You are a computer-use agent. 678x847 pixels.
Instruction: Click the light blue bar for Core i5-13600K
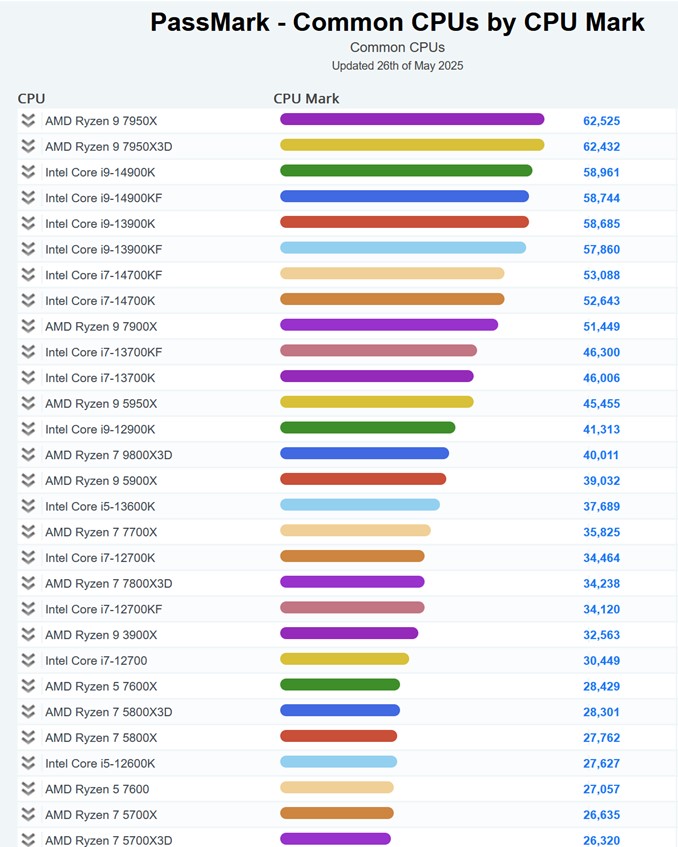point(360,505)
